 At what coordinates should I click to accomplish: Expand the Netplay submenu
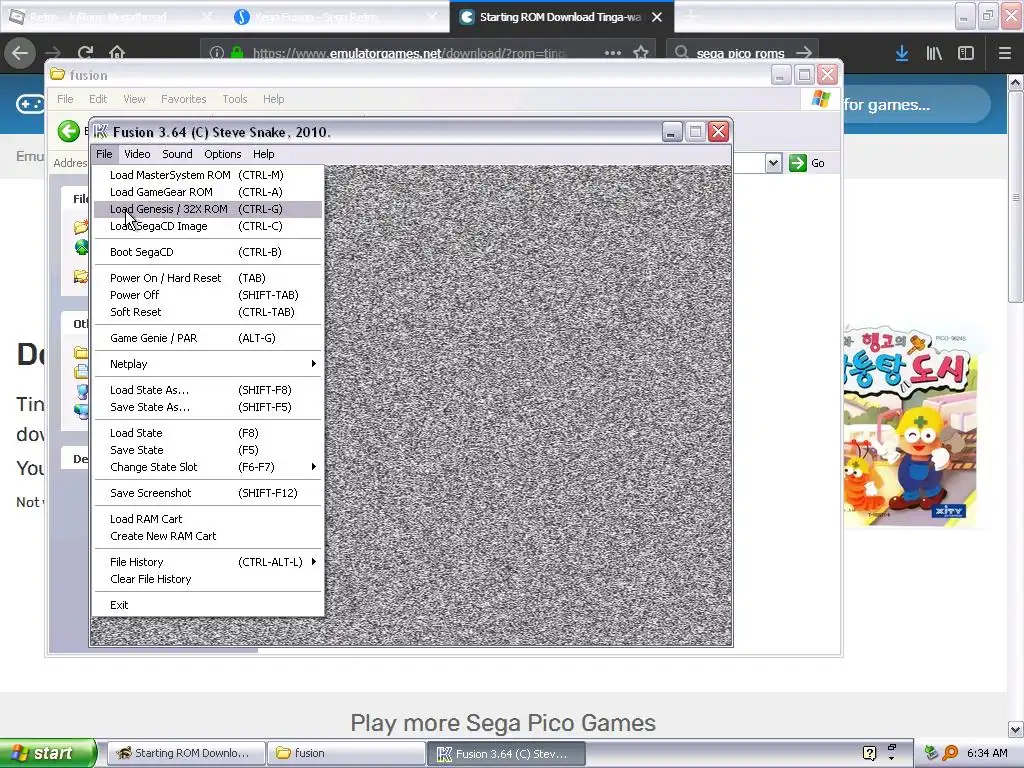pyautogui.click(x=208, y=364)
